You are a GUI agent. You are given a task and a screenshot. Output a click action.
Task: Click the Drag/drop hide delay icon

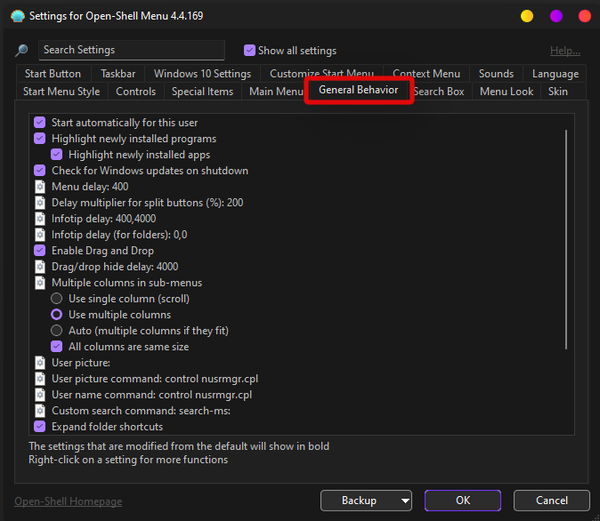40,267
